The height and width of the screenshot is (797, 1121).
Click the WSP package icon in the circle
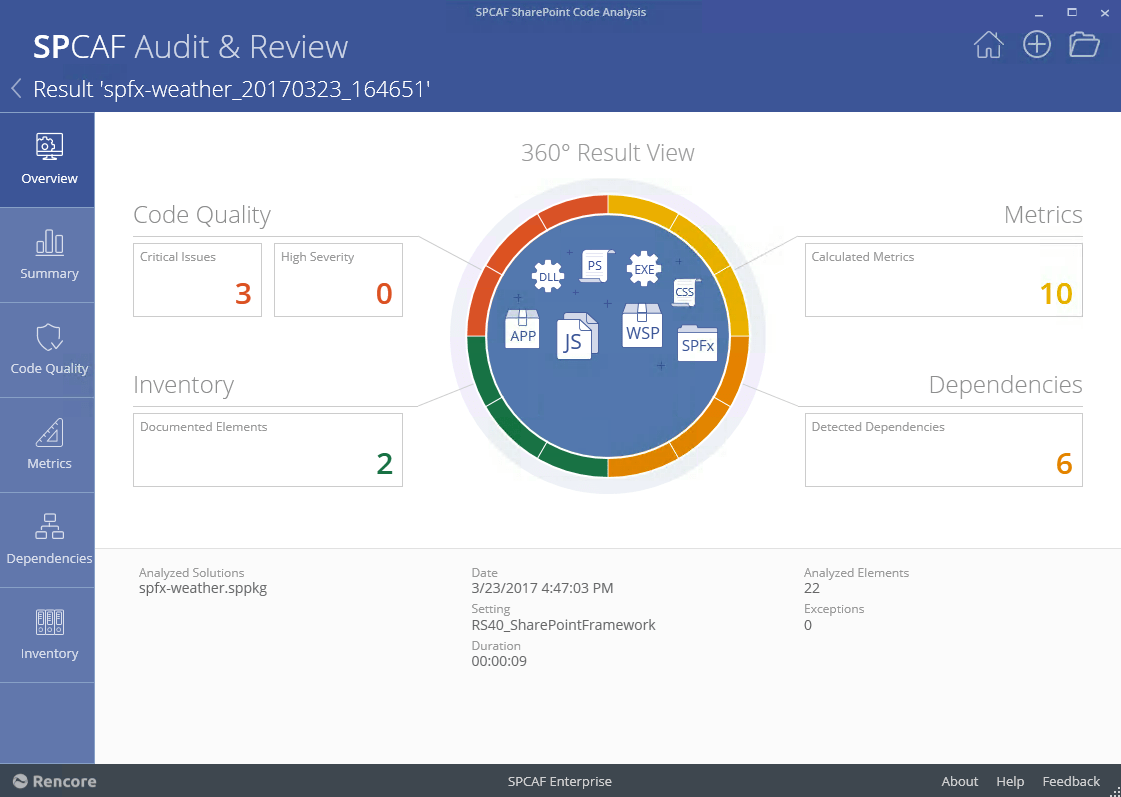[642, 326]
